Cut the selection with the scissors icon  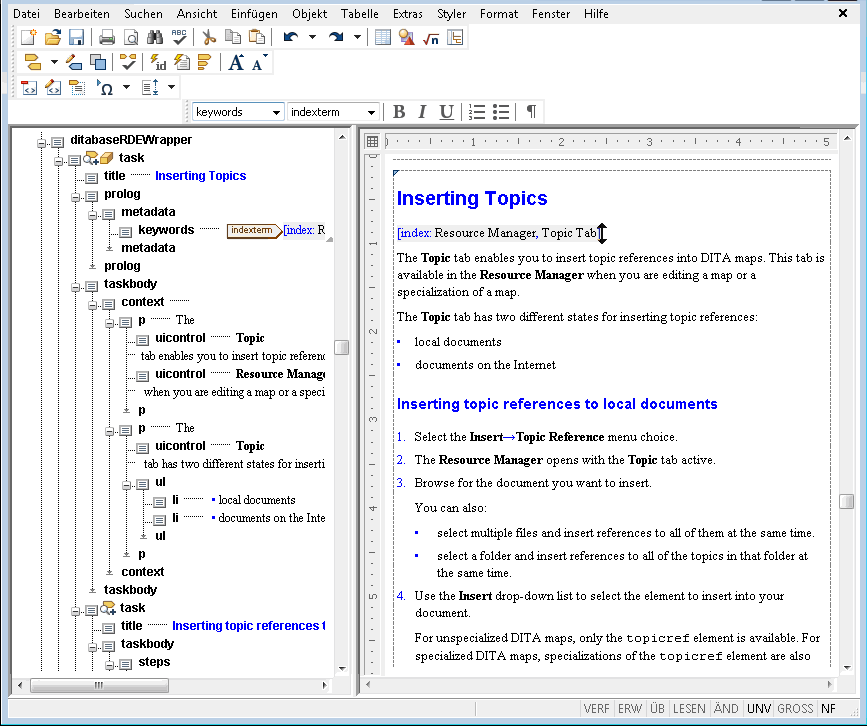(x=209, y=38)
